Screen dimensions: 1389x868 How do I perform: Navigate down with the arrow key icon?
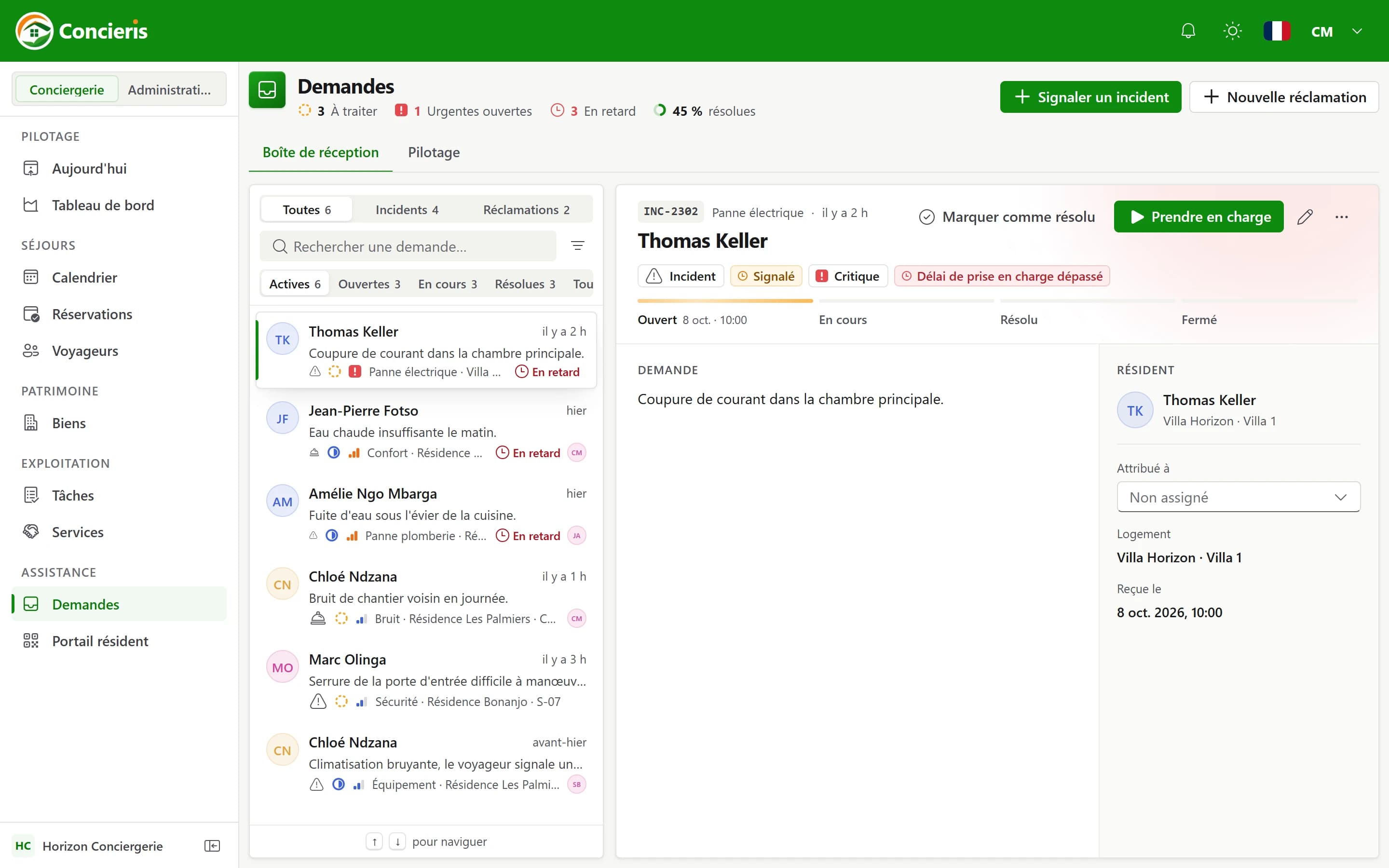[397, 841]
